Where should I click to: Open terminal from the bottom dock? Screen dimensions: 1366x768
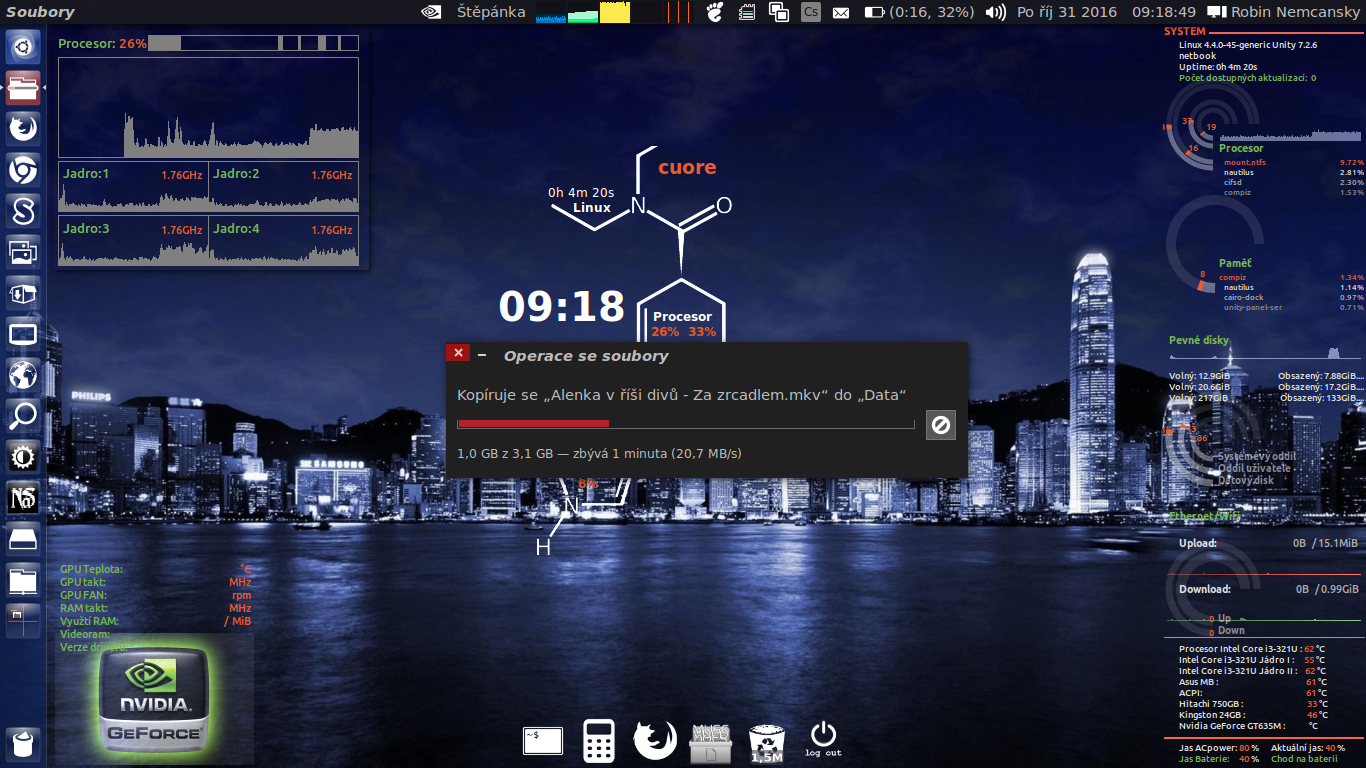coord(542,741)
